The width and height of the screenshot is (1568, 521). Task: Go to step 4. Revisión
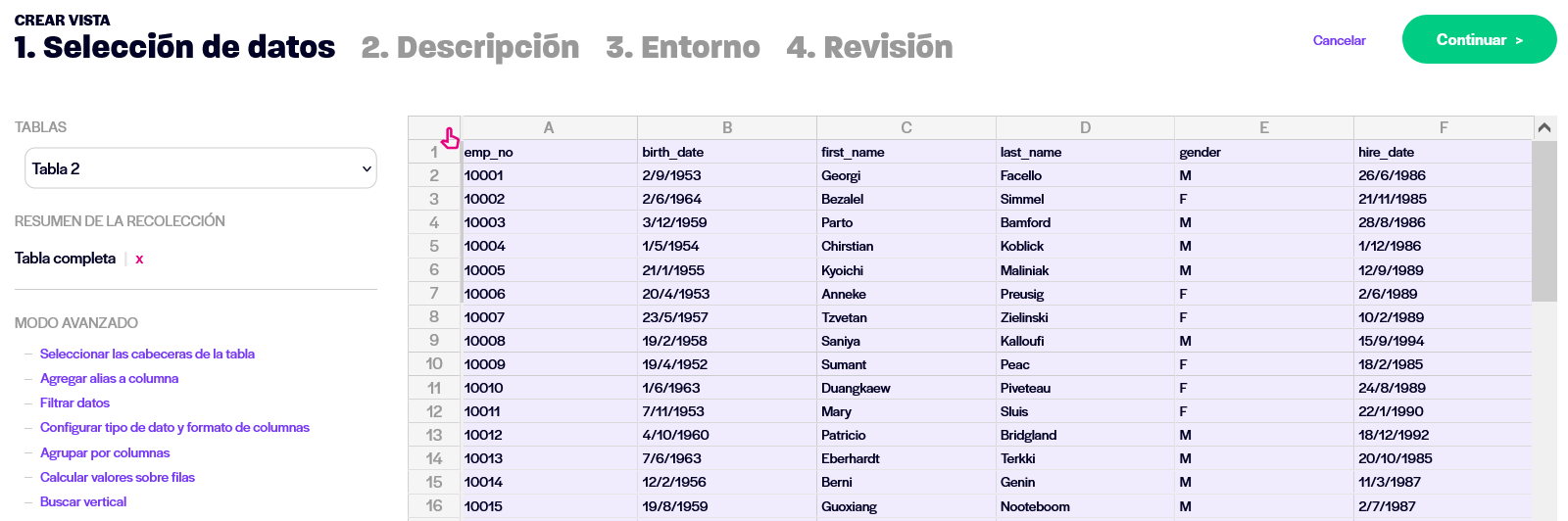[x=869, y=47]
